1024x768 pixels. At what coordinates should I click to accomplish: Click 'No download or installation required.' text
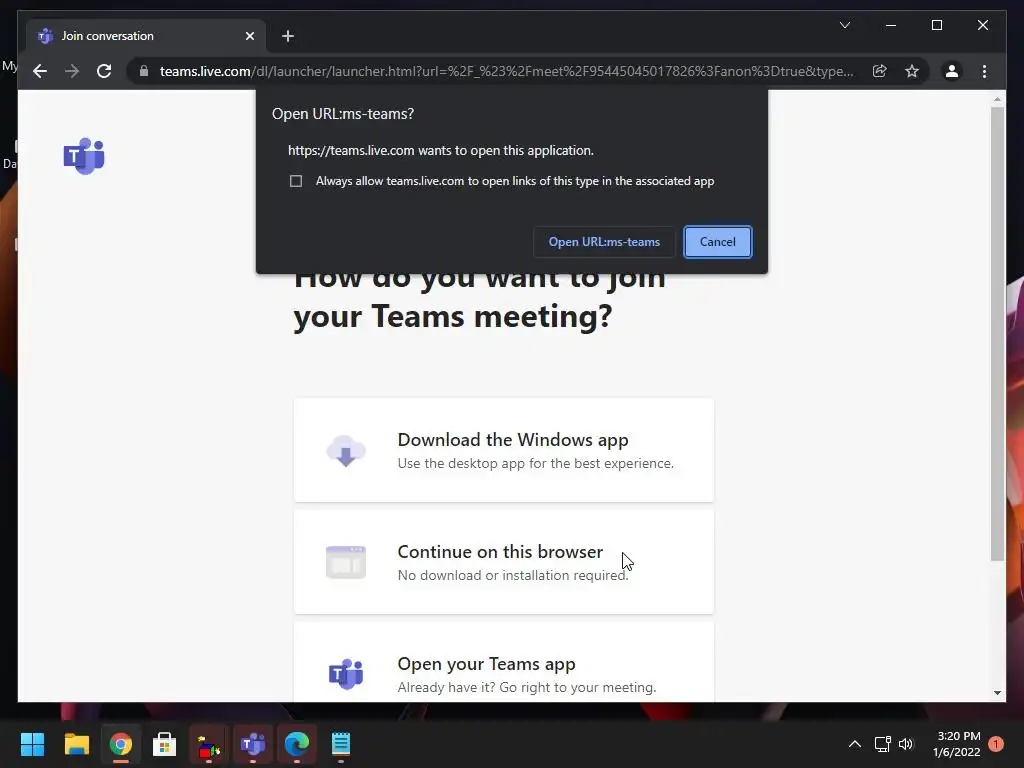tap(513, 575)
